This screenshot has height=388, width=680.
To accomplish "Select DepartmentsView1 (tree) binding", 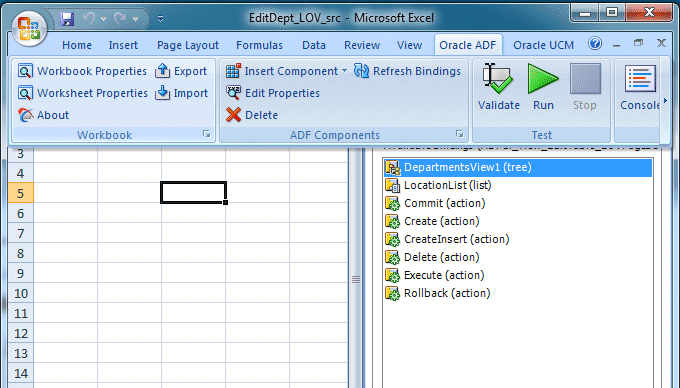I will point(518,167).
